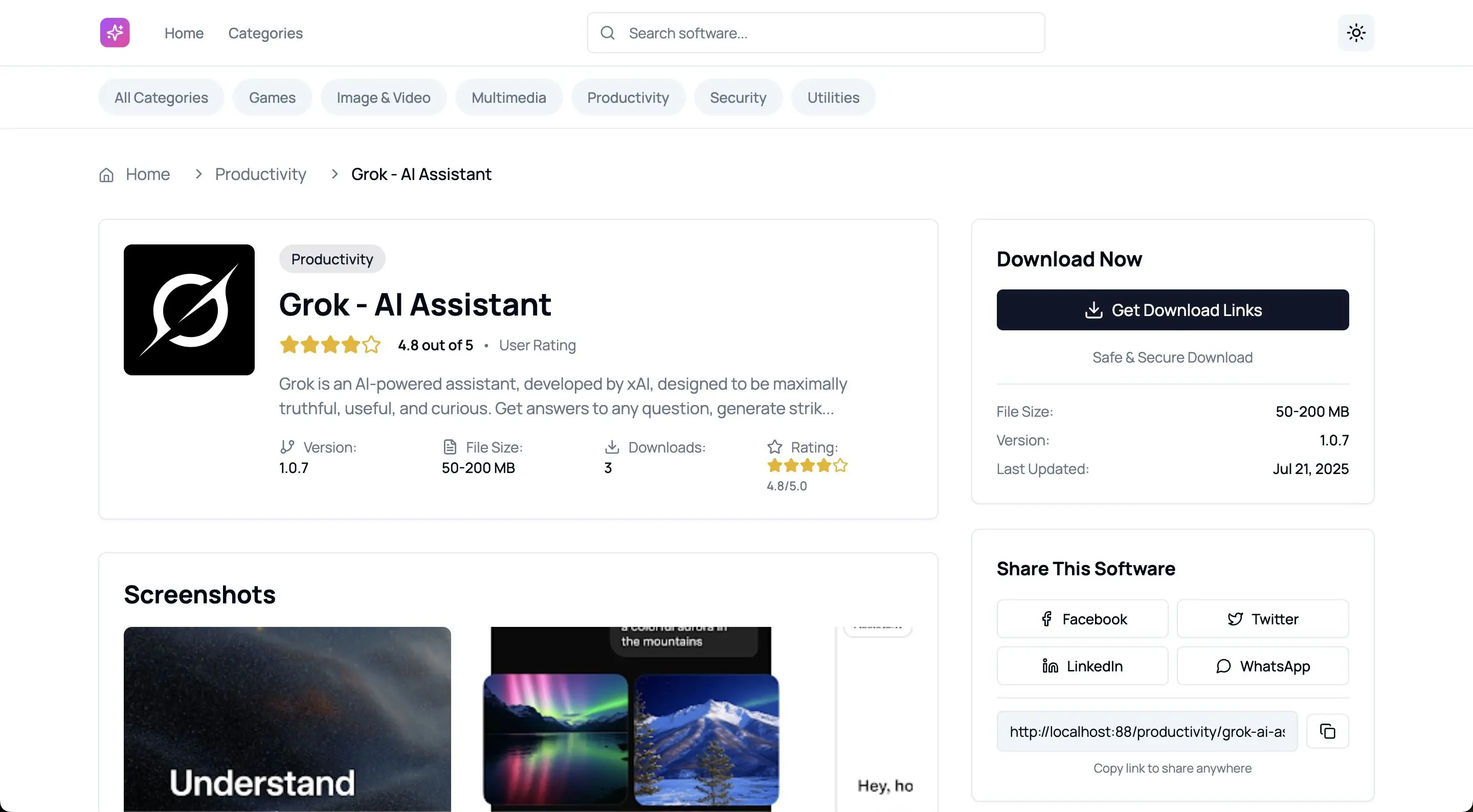Click the Productivity tag badge

(331, 259)
